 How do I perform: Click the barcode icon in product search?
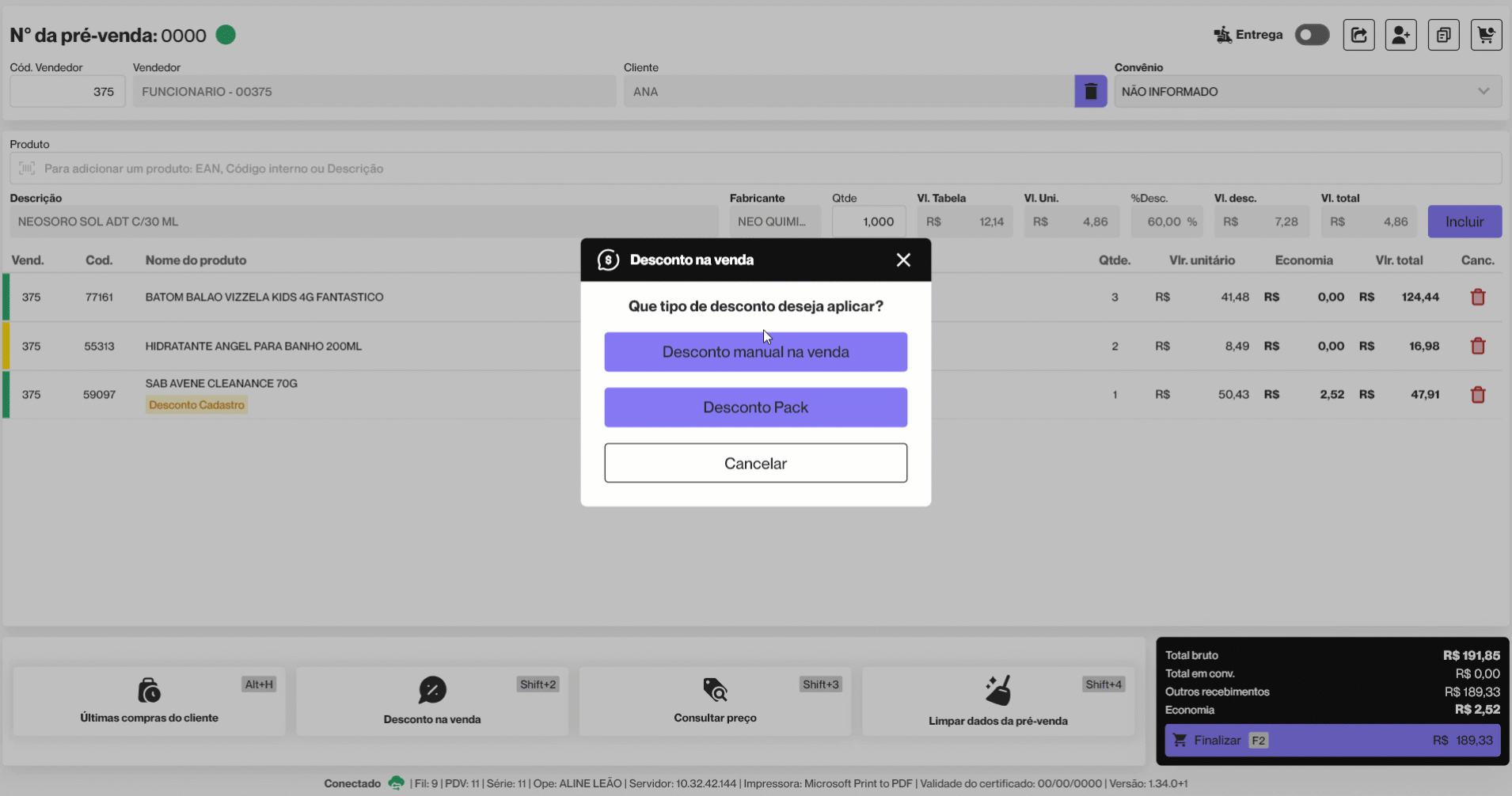[27, 169]
